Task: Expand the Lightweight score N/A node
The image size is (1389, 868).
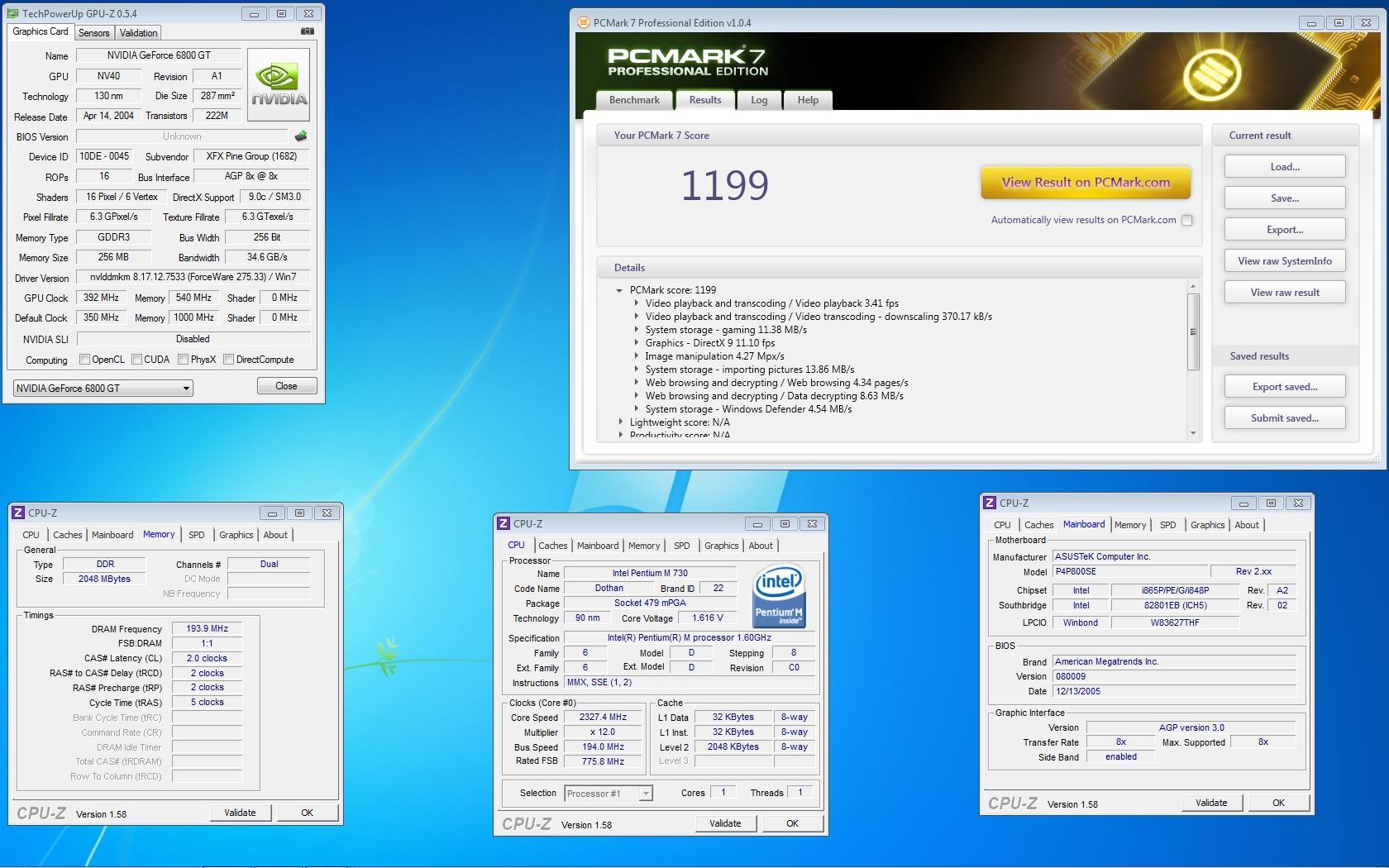Action: pos(620,422)
